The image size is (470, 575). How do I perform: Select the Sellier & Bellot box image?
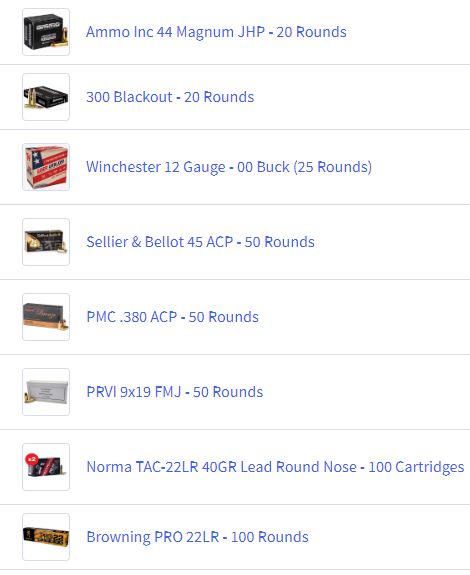coord(46,242)
